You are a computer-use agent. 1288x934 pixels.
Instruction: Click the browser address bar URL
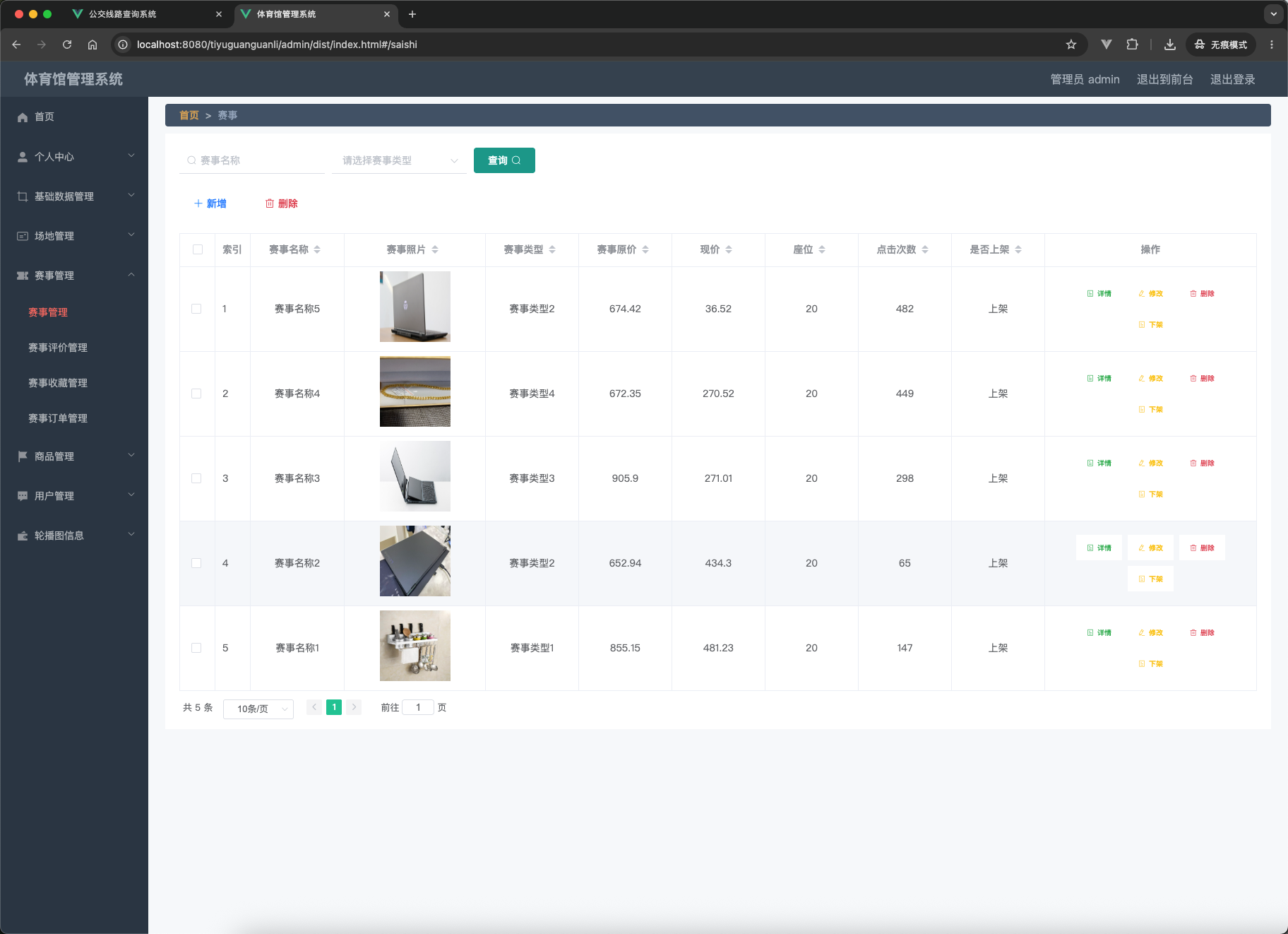click(x=277, y=45)
